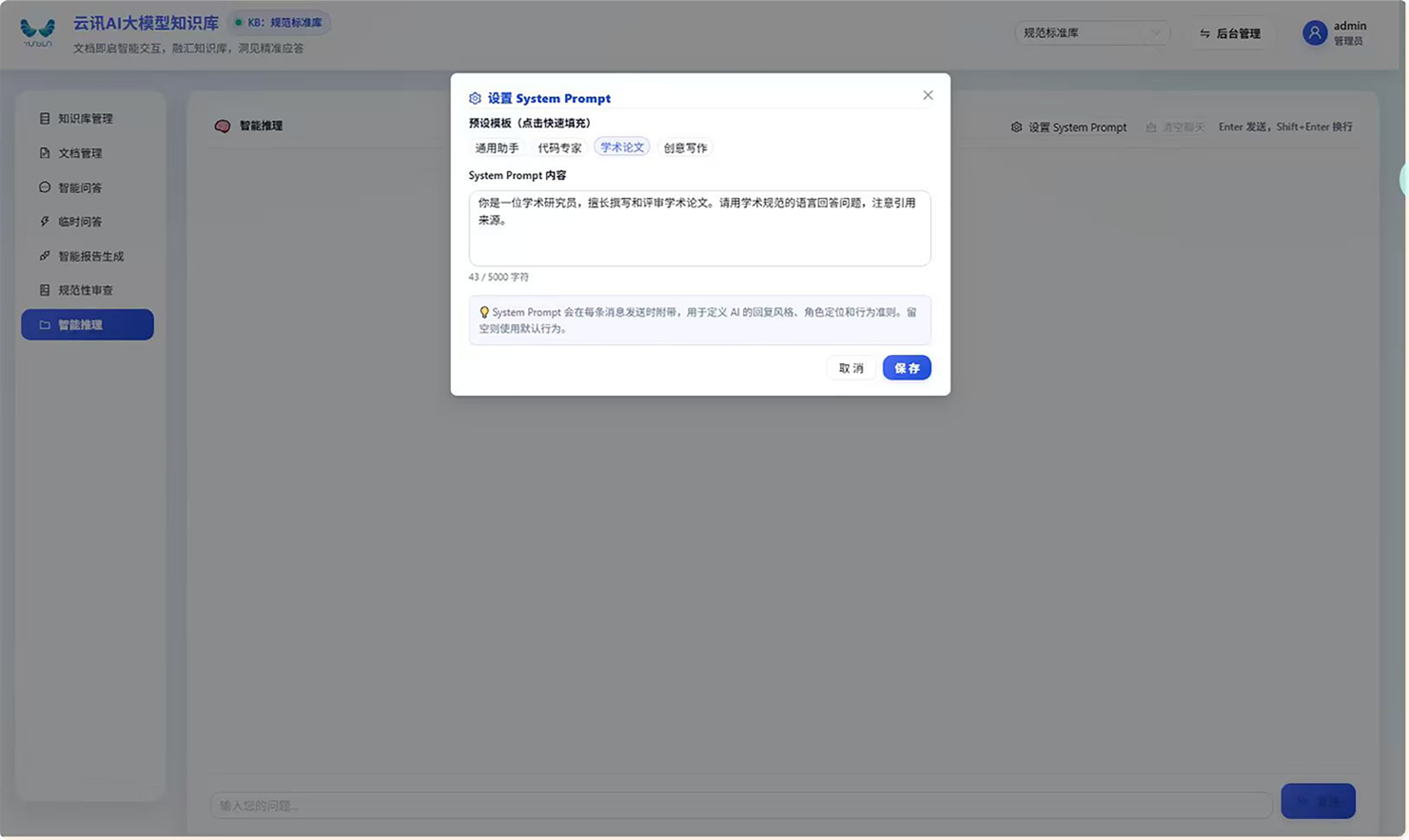The height and width of the screenshot is (840, 1409).
Task: Click the 智能报告生成 sidebar icon
Action: coord(45,256)
